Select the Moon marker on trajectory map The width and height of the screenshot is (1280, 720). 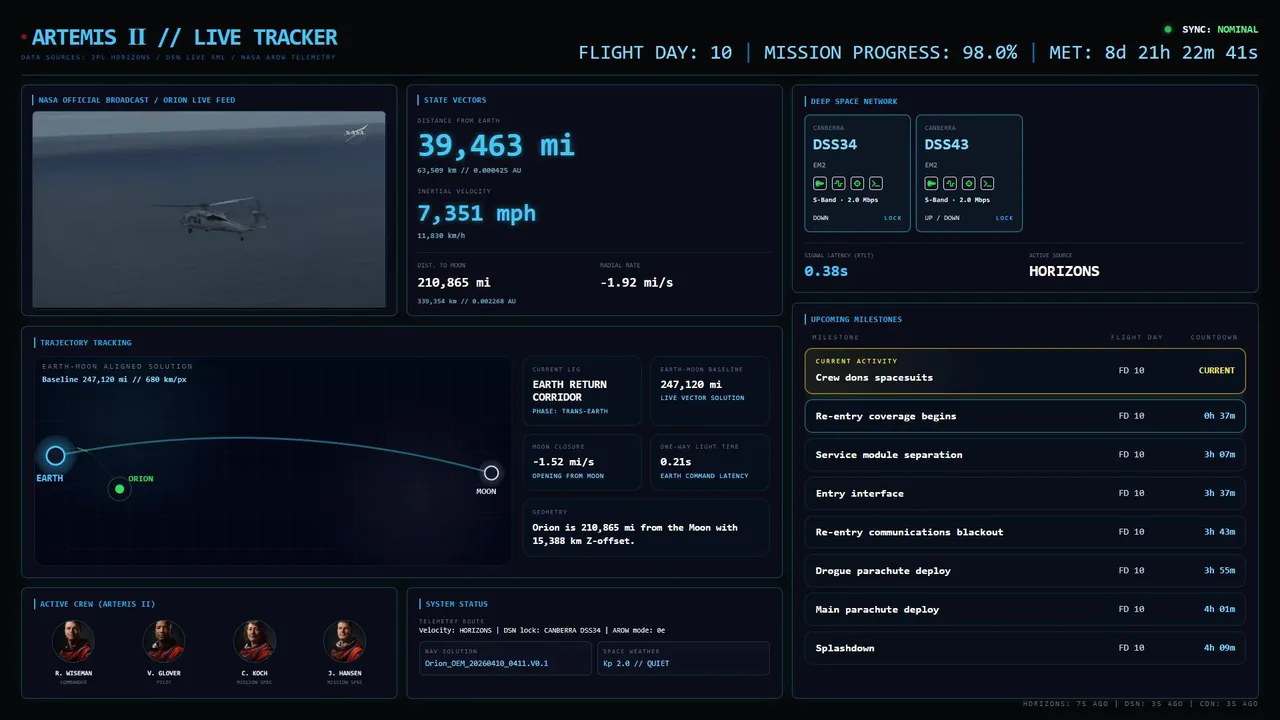pyautogui.click(x=491, y=473)
